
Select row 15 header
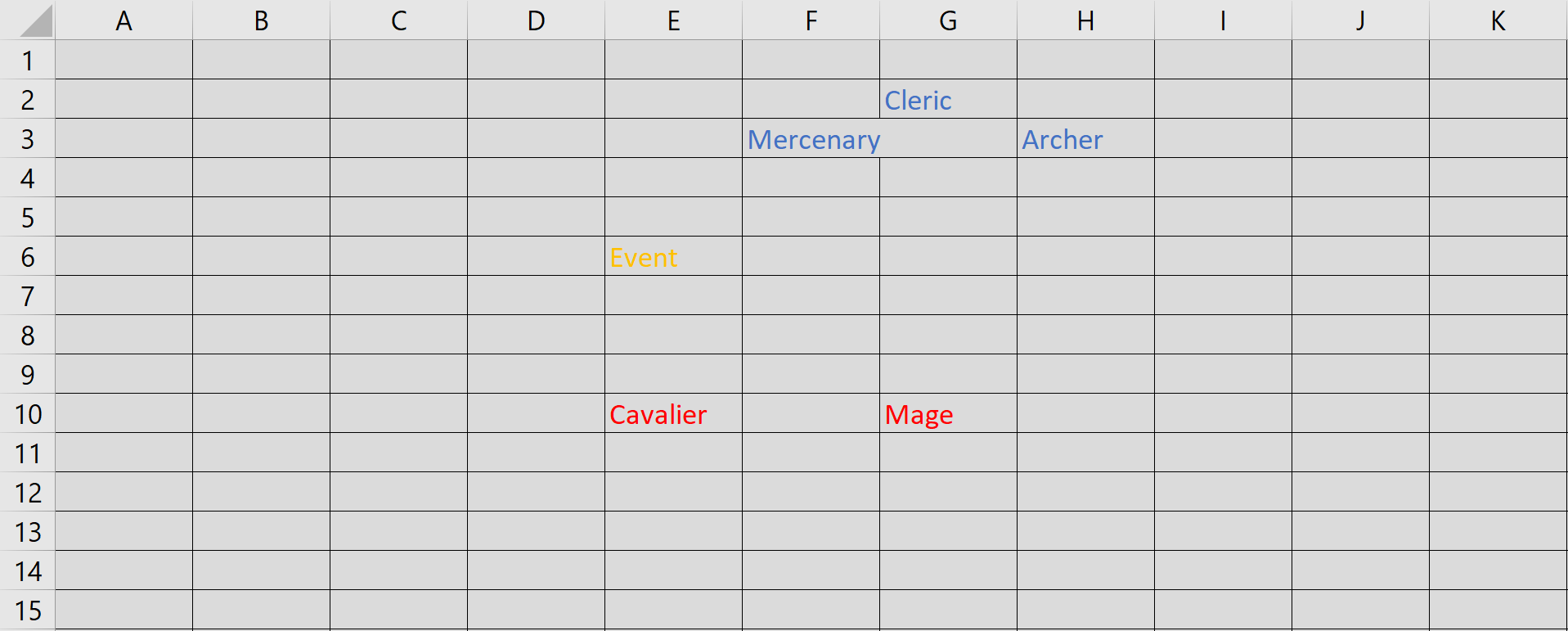coord(28,611)
